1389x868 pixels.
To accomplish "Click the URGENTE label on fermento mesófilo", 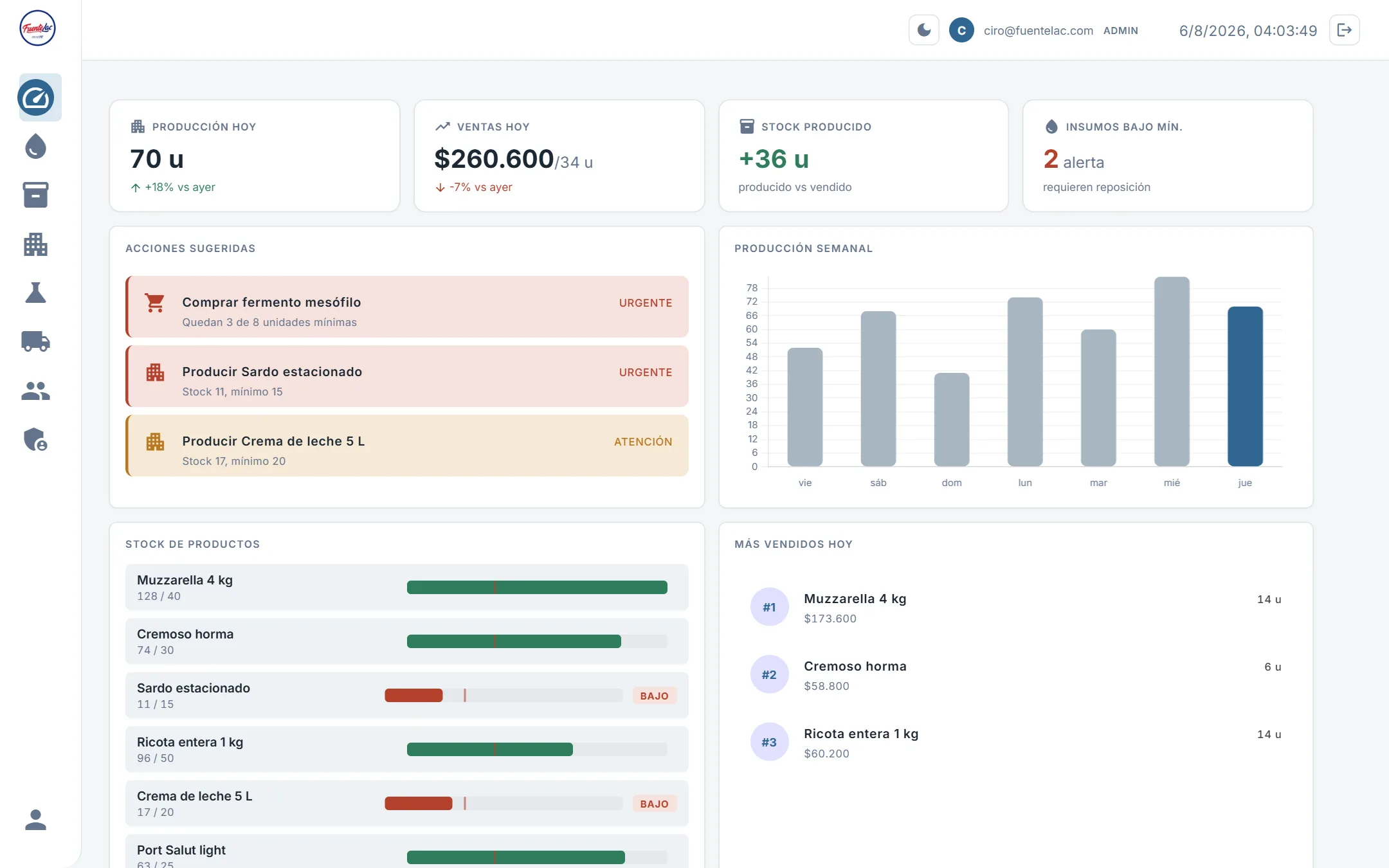I will pos(646,303).
